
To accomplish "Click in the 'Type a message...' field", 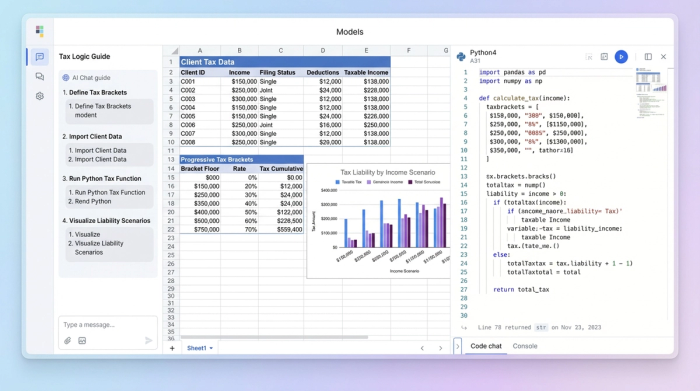I will 108,325.
